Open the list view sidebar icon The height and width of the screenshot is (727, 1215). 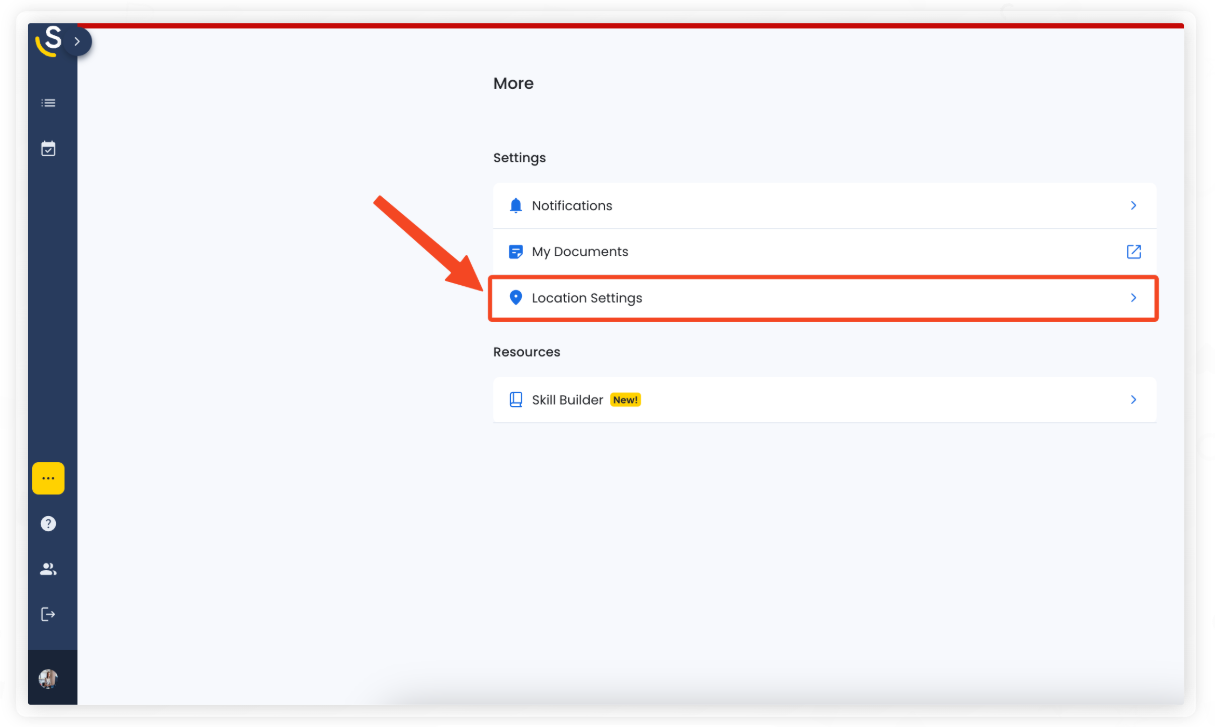click(48, 103)
